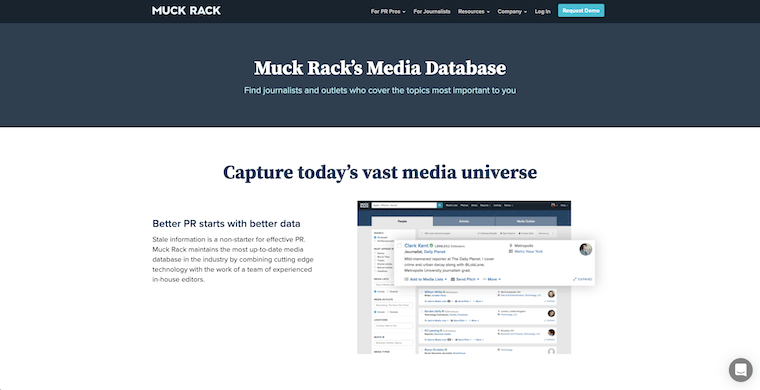Click the Log In link
Viewport: 760px width, 390px height.
pos(542,11)
